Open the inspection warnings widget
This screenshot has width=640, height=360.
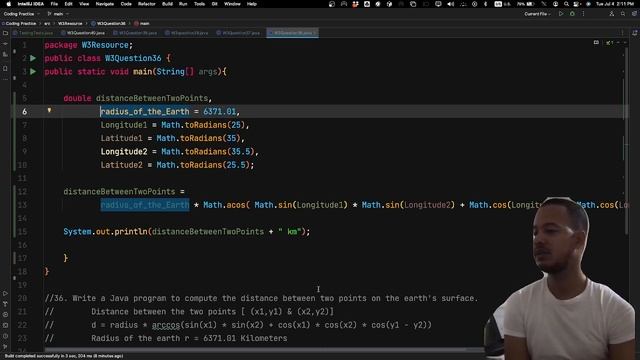pyautogui.click(x=609, y=42)
